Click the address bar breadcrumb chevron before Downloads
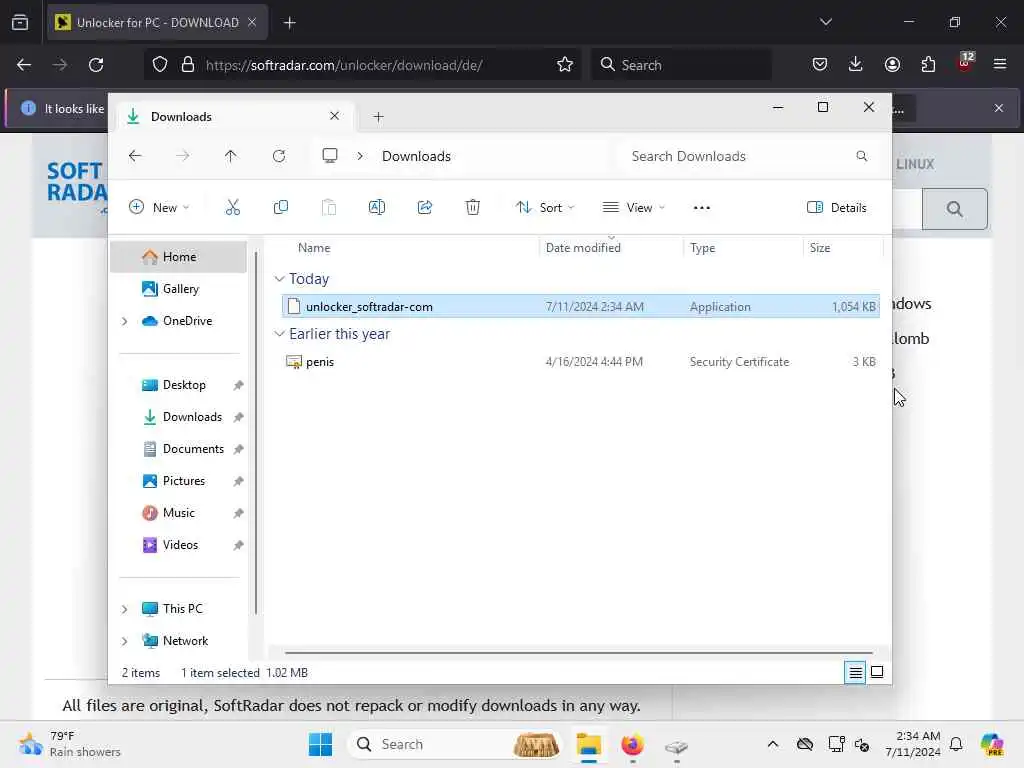The image size is (1024, 768). 360,156
